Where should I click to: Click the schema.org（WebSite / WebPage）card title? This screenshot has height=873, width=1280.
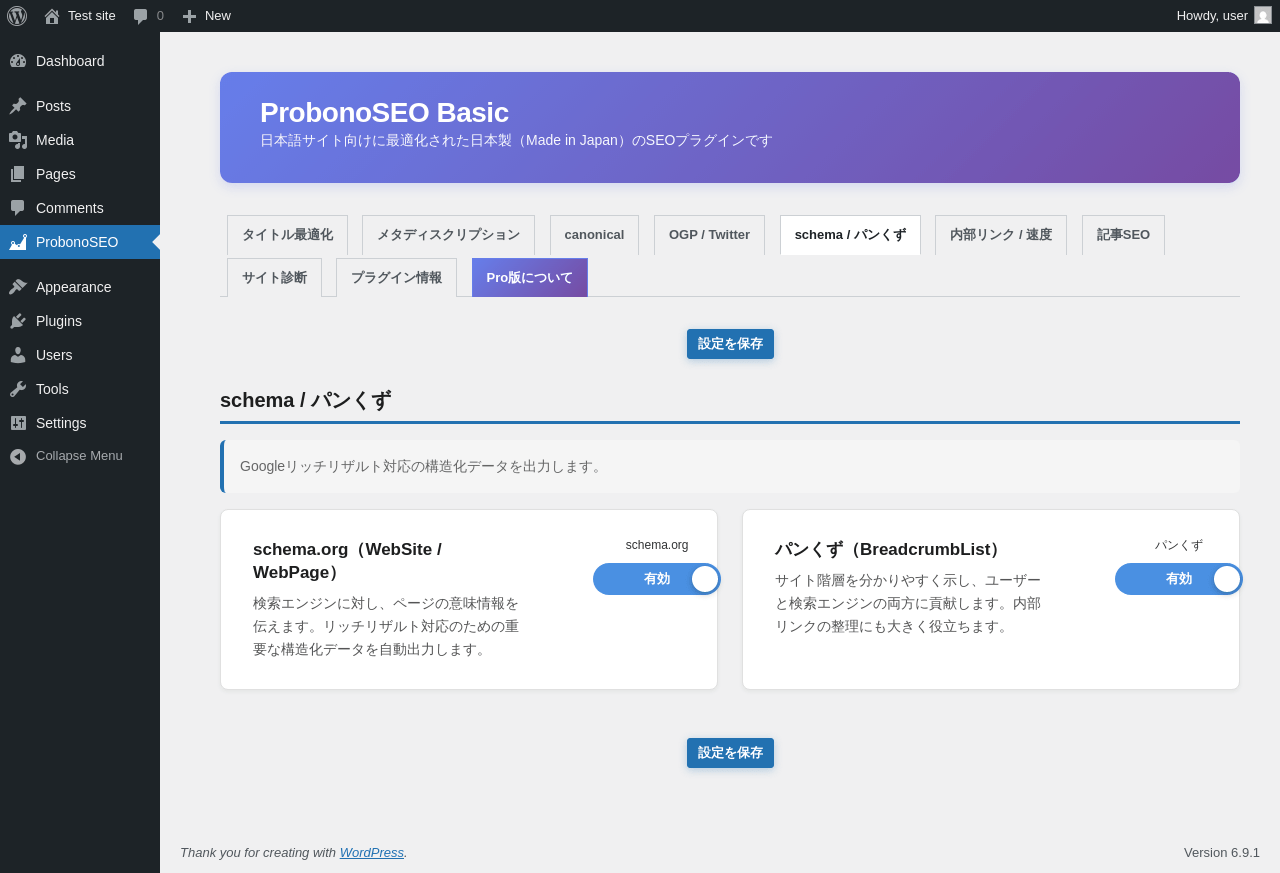(x=347, y=561)
